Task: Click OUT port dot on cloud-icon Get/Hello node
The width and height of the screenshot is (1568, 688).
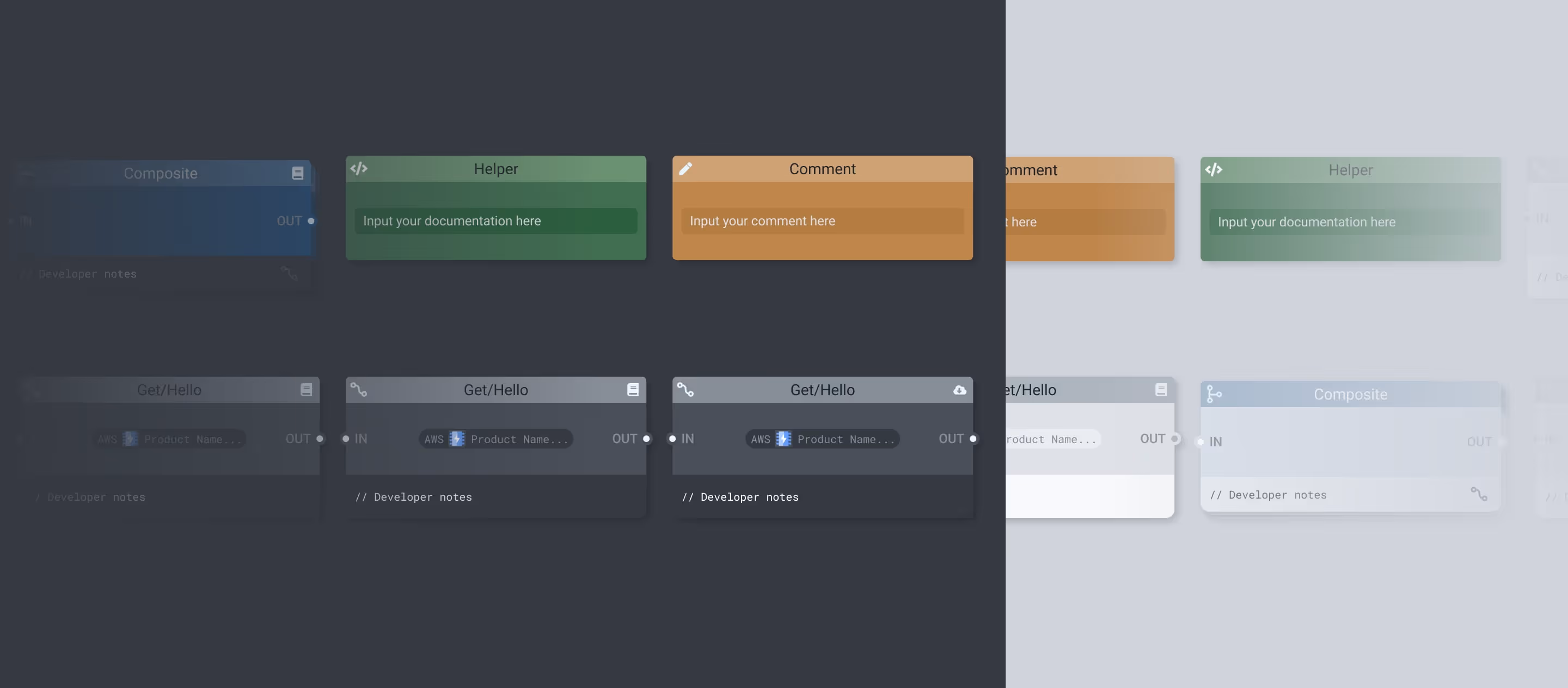Action: click(973, 439)
